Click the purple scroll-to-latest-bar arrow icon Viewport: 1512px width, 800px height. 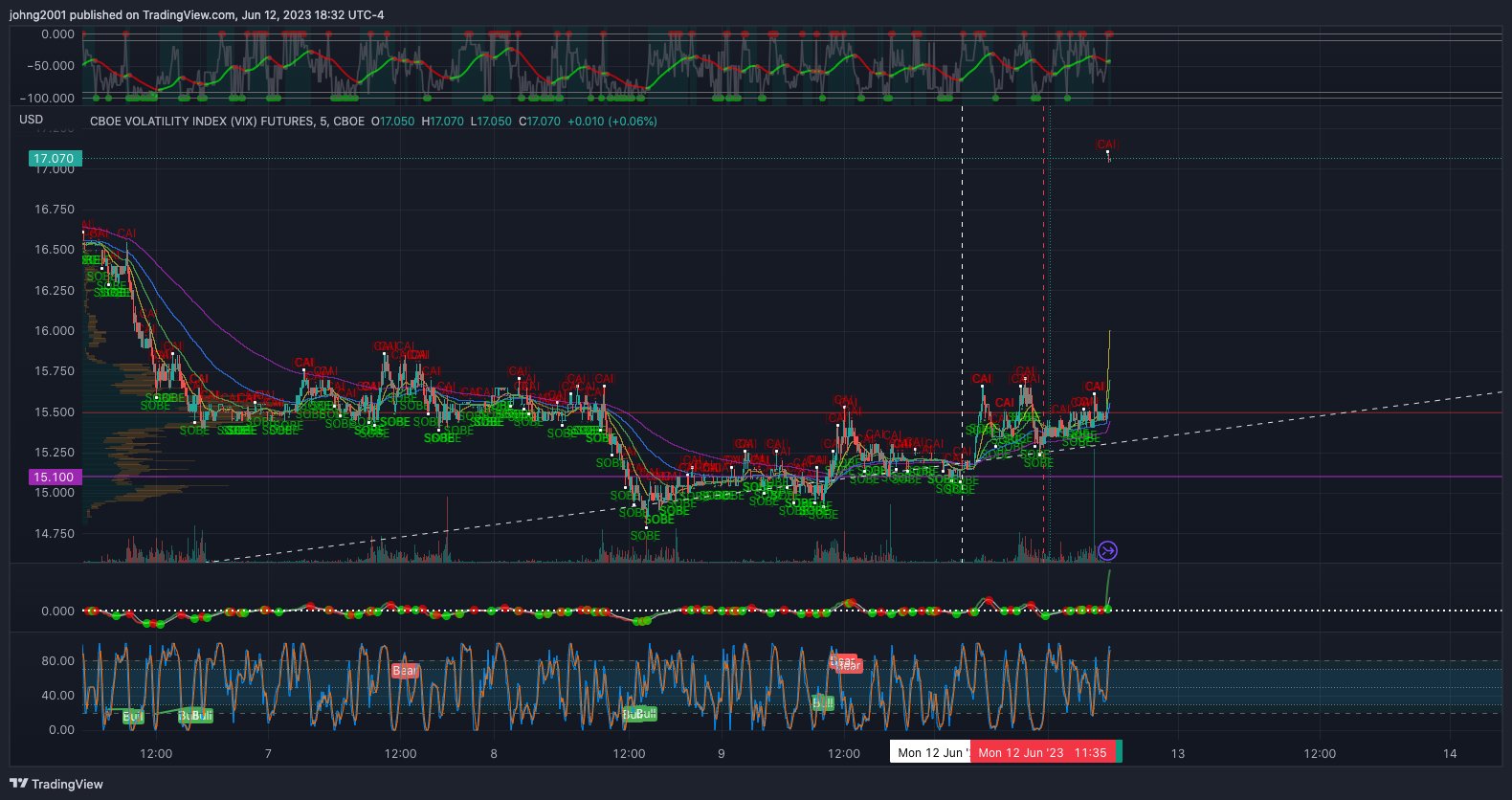1107,550
